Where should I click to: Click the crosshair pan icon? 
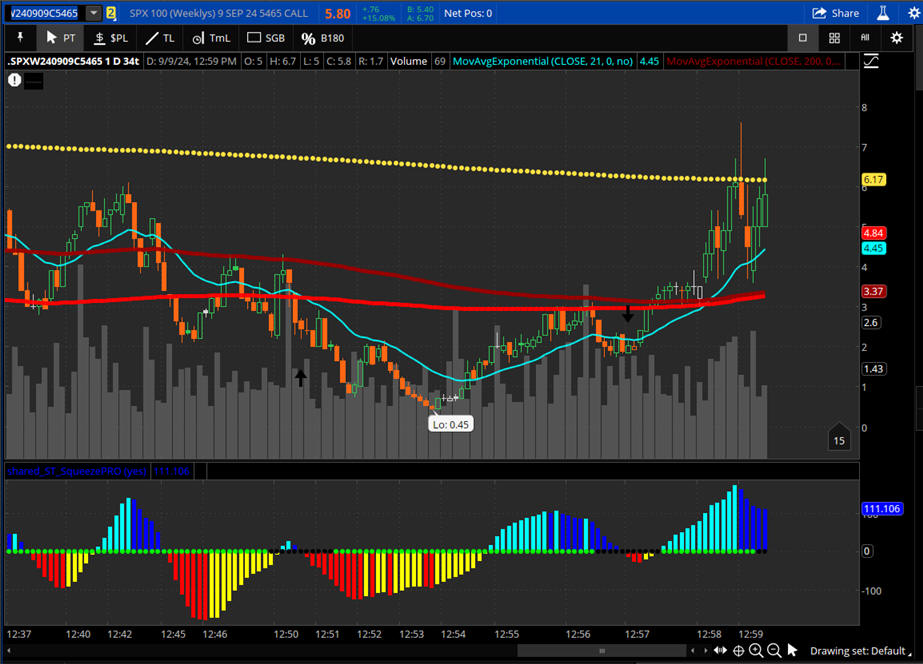coord(738,650)
